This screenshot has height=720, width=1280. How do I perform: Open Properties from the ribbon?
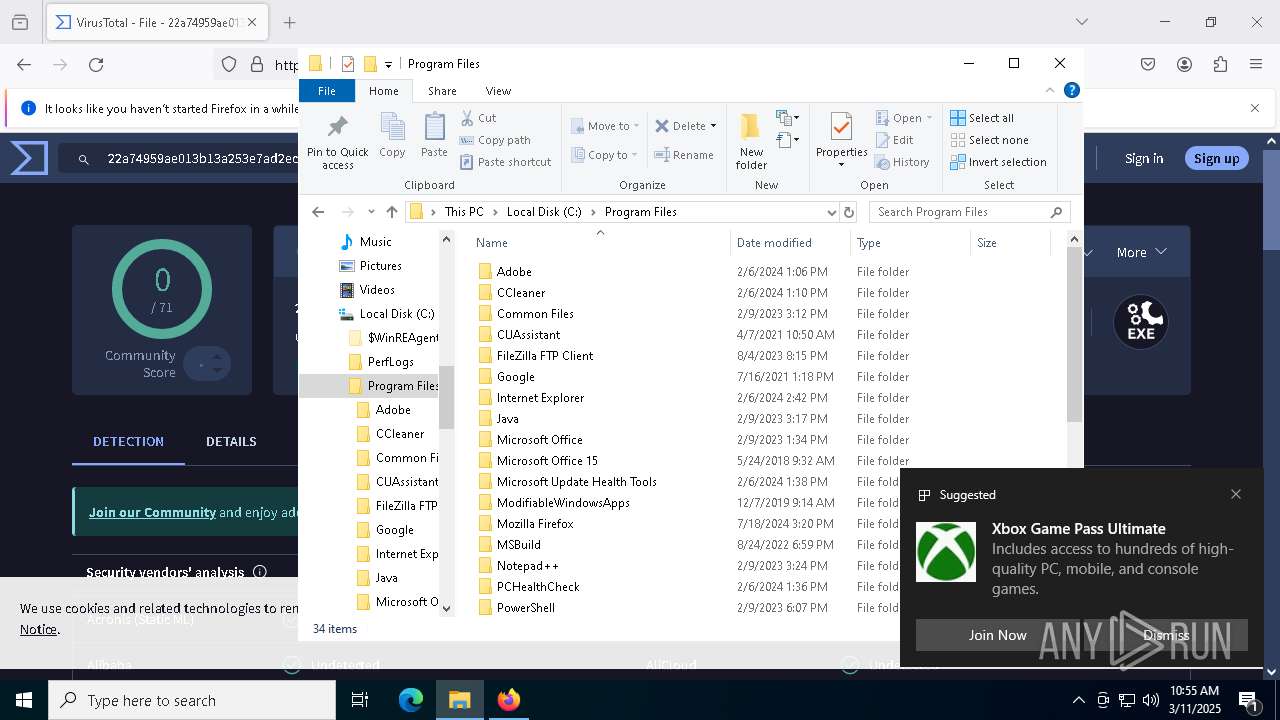click(x=841, y=141)
